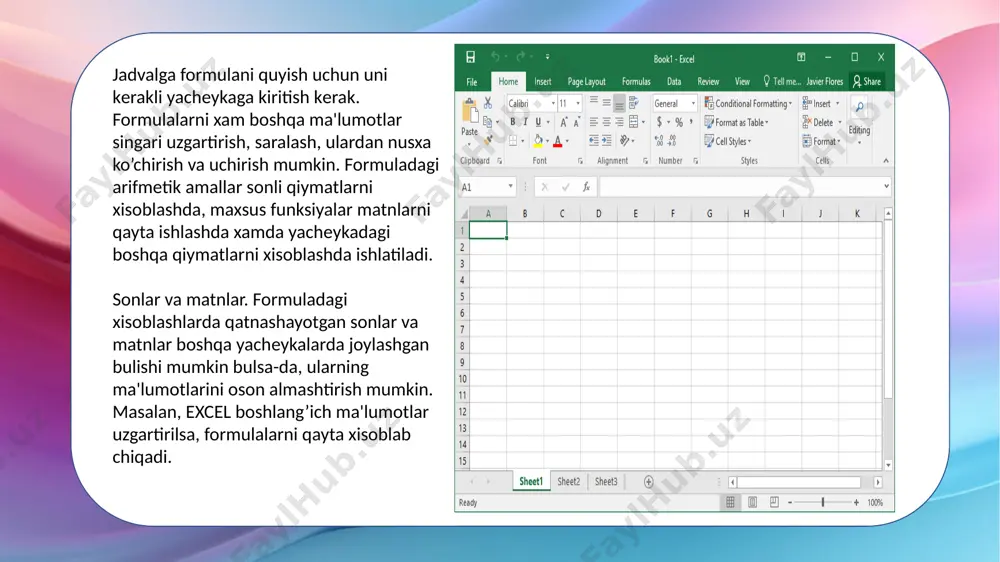Toggle Align Right
Viewport: 1000px width, 562px height.
pos(619,122)
